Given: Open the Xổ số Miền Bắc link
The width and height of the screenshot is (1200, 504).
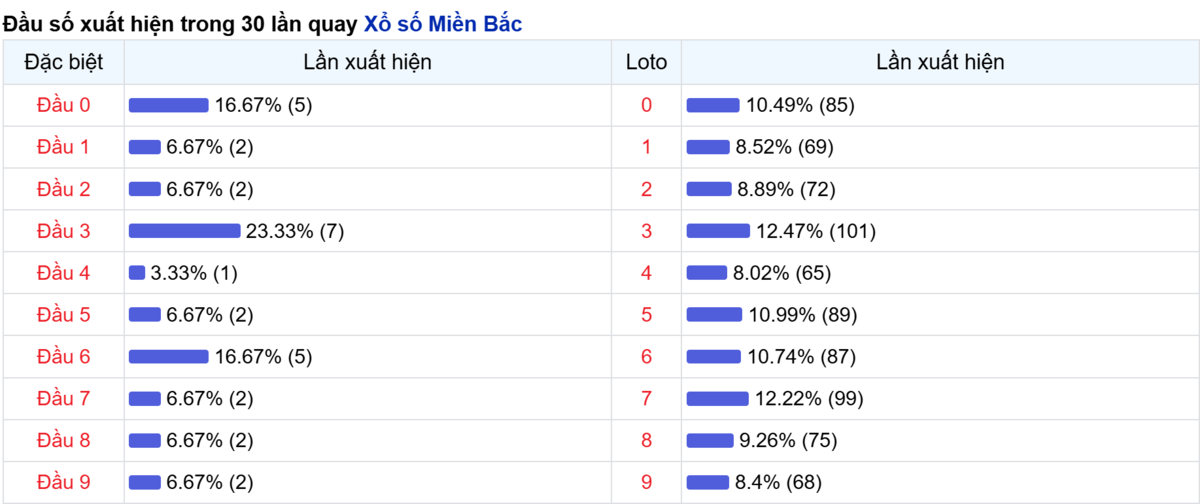Looking at the screenshot, I should [x=441, y=25].
